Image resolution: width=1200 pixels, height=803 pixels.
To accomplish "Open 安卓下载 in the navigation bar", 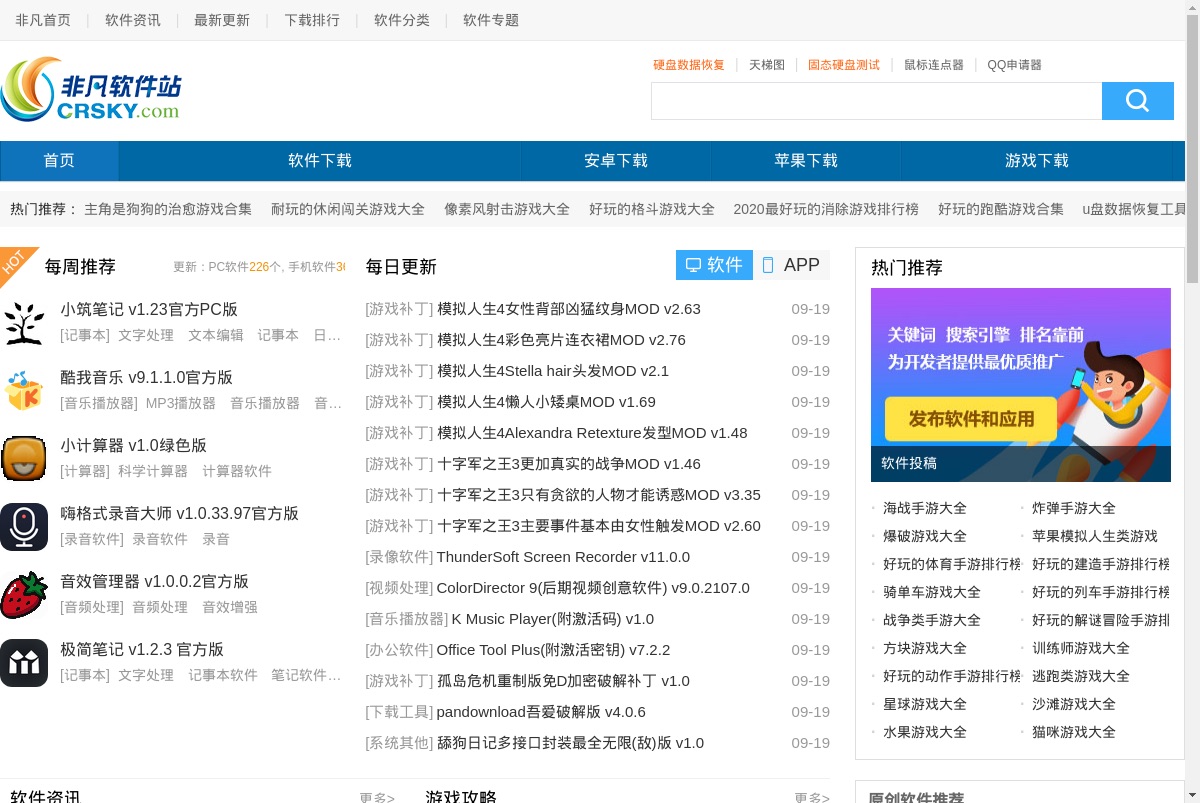I will click(616, 161).
